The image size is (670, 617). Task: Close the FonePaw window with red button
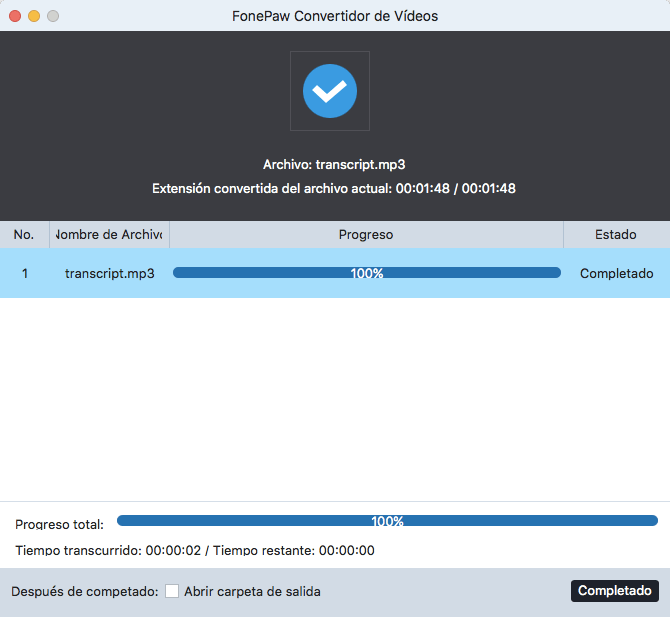click(x=15, y=16)
